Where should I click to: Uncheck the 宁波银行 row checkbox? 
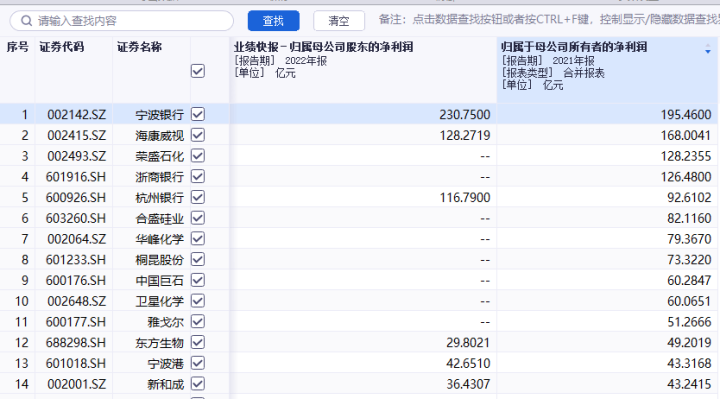point(198,114)
